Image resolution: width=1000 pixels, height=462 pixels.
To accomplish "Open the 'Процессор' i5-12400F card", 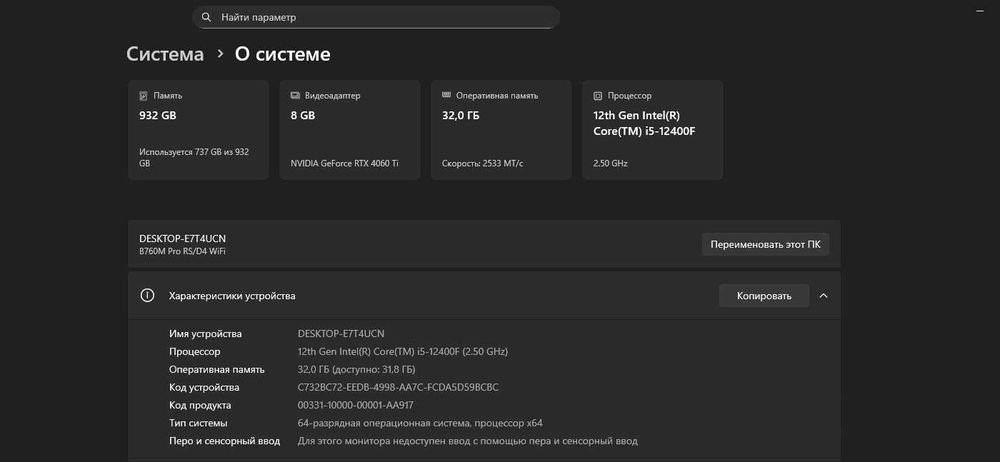I will click(652, 130).
